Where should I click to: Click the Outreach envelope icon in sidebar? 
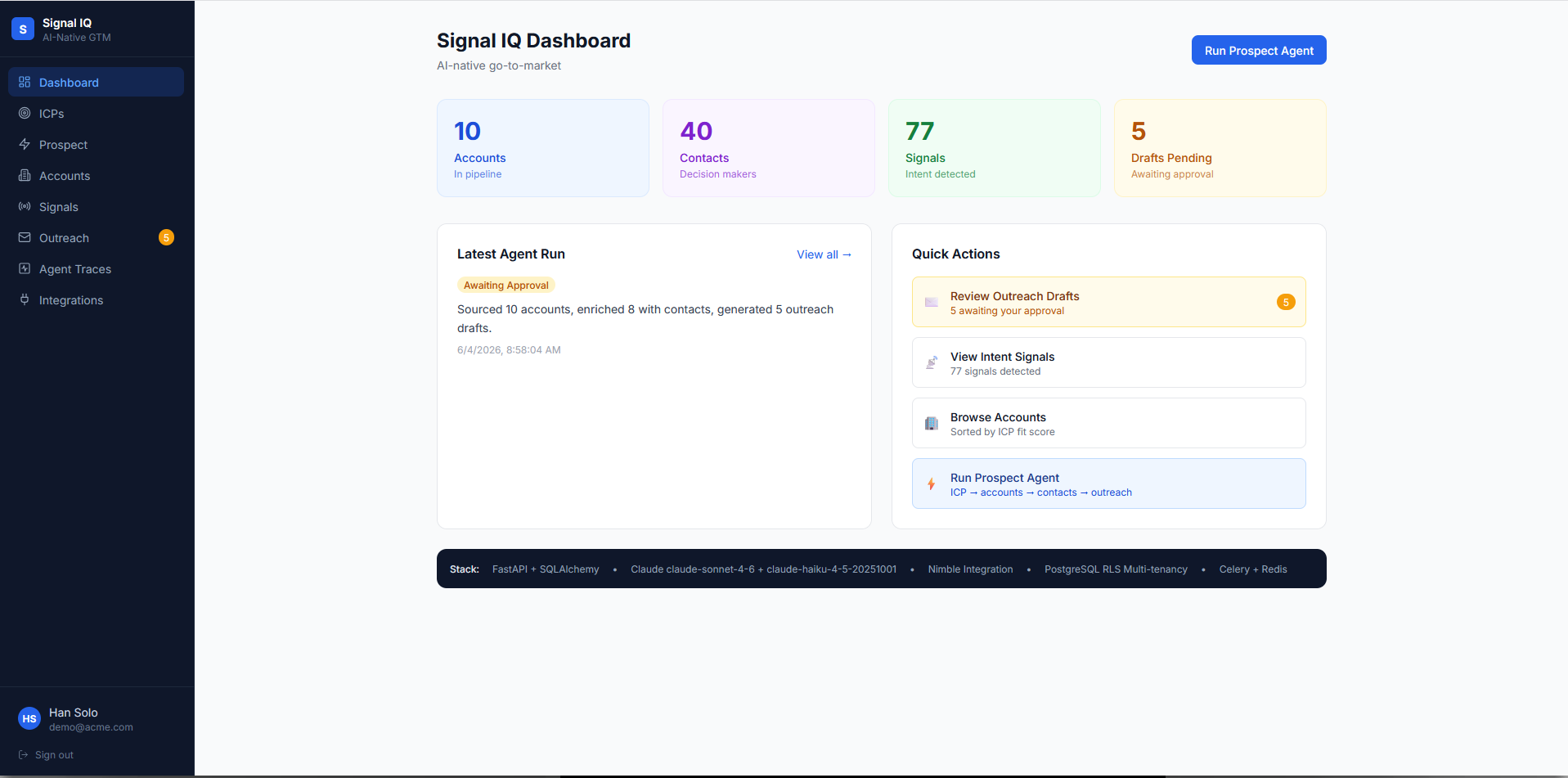25,237
